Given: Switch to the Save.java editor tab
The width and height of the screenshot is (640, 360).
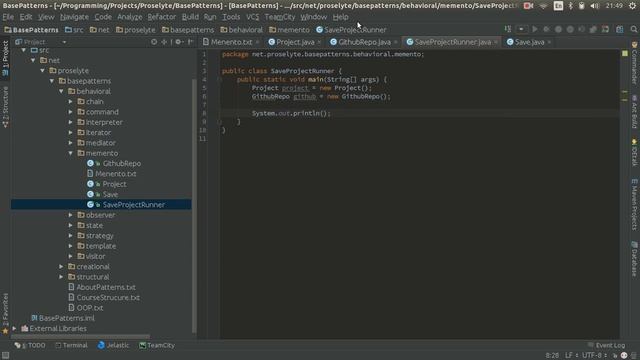Looking at the screenshot, I should pos(529,42).
